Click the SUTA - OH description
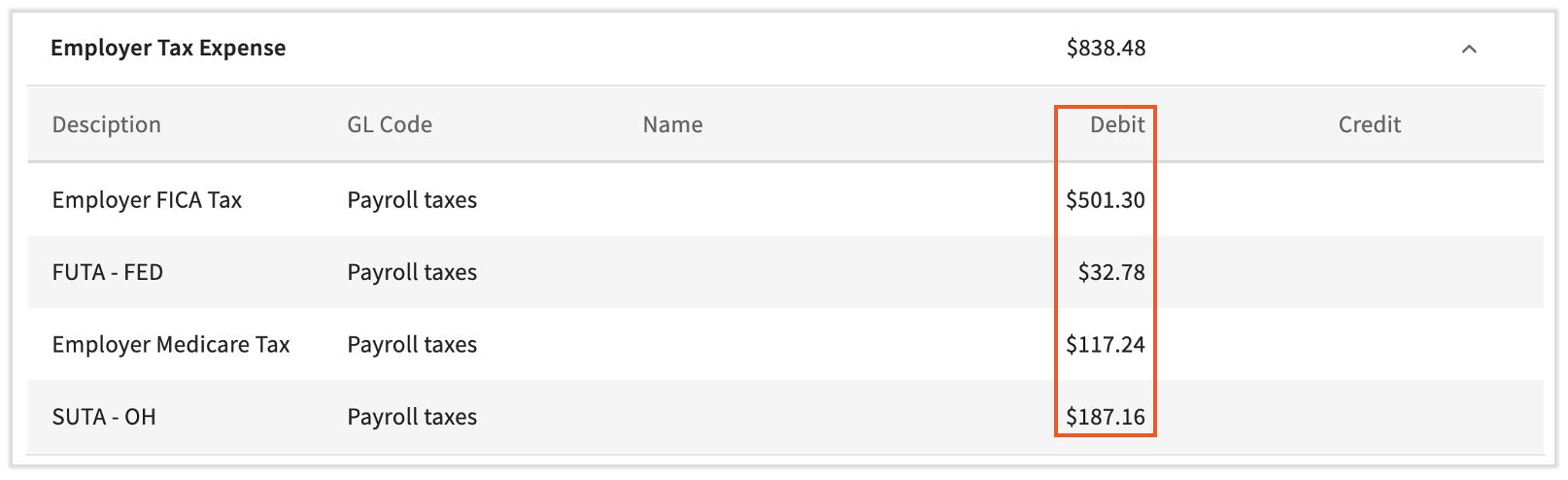 104,417
